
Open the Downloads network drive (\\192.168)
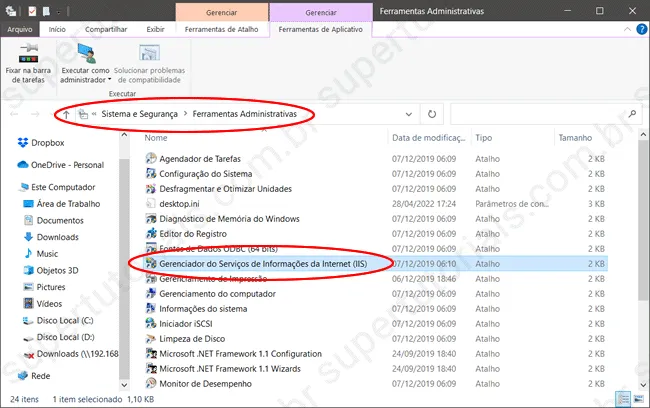pyautogui.click(x=70, y=354)
